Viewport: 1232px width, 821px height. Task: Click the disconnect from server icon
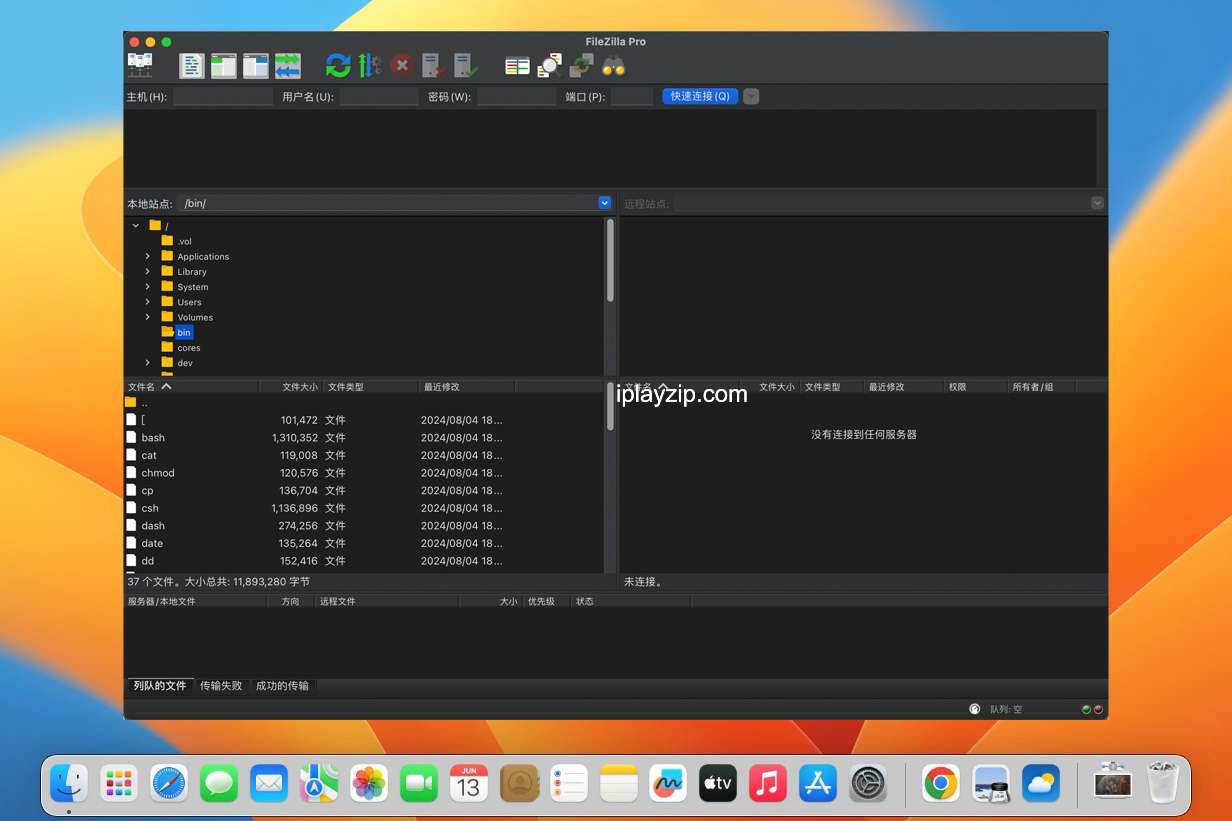(433, 66)
